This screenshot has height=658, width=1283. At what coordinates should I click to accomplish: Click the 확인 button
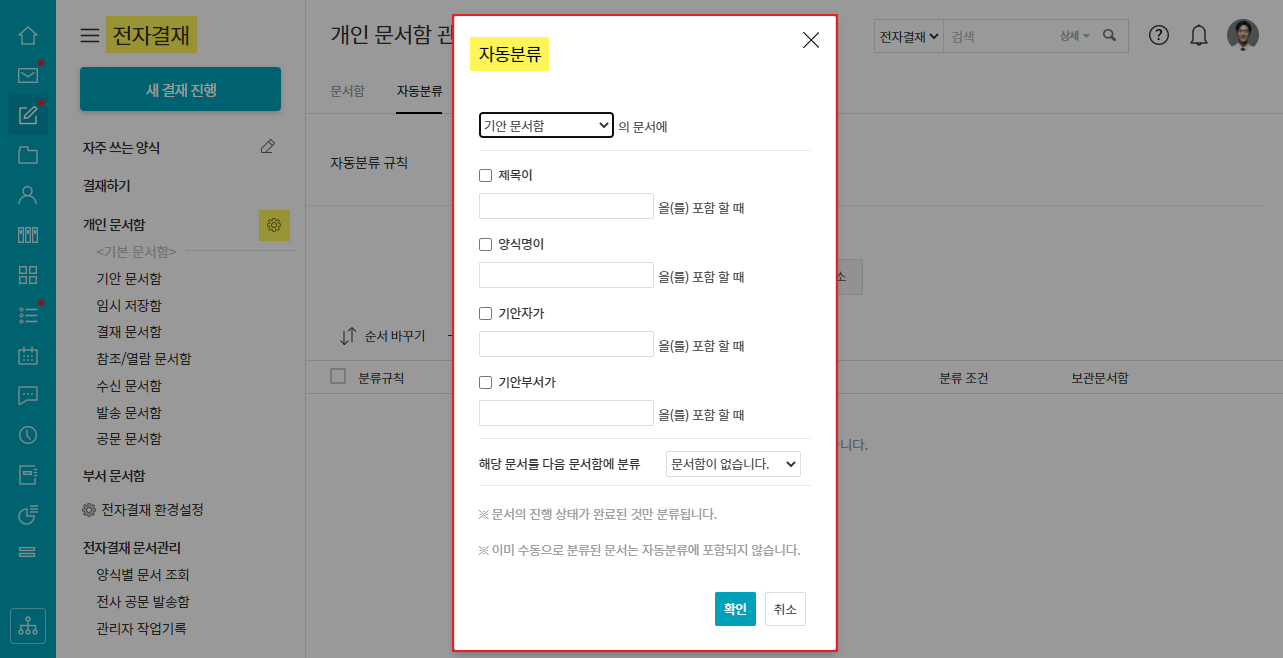pos(735,609)
